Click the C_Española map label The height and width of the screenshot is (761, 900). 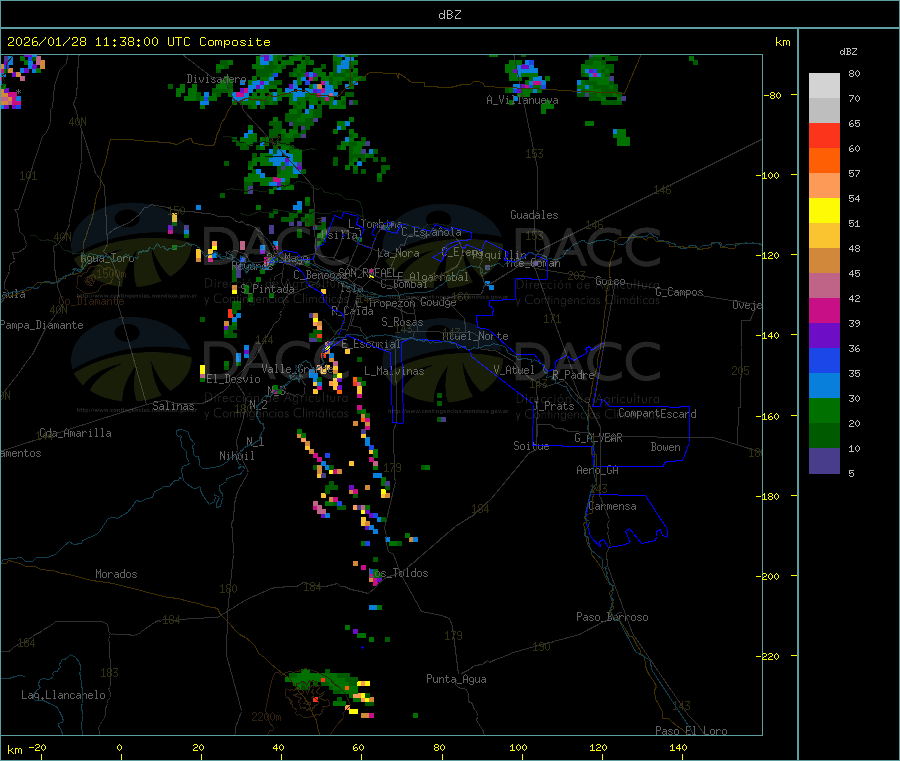431,232
